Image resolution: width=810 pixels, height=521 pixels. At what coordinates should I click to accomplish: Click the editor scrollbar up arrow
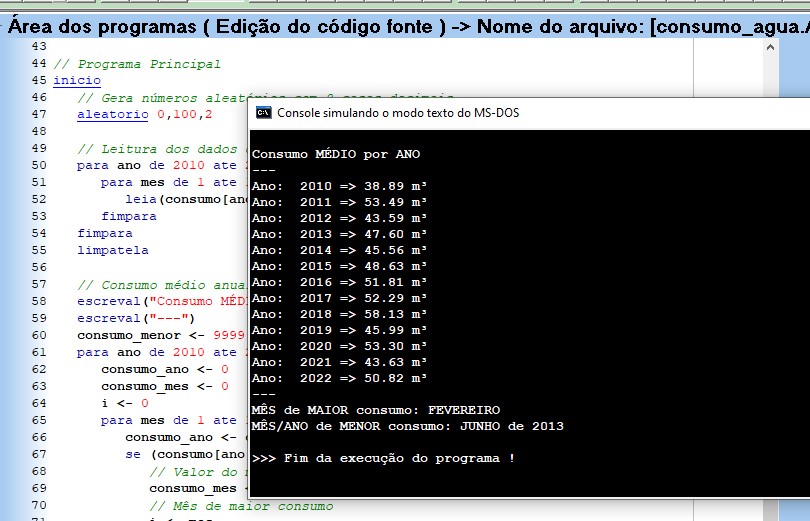[x=770, y=48]
